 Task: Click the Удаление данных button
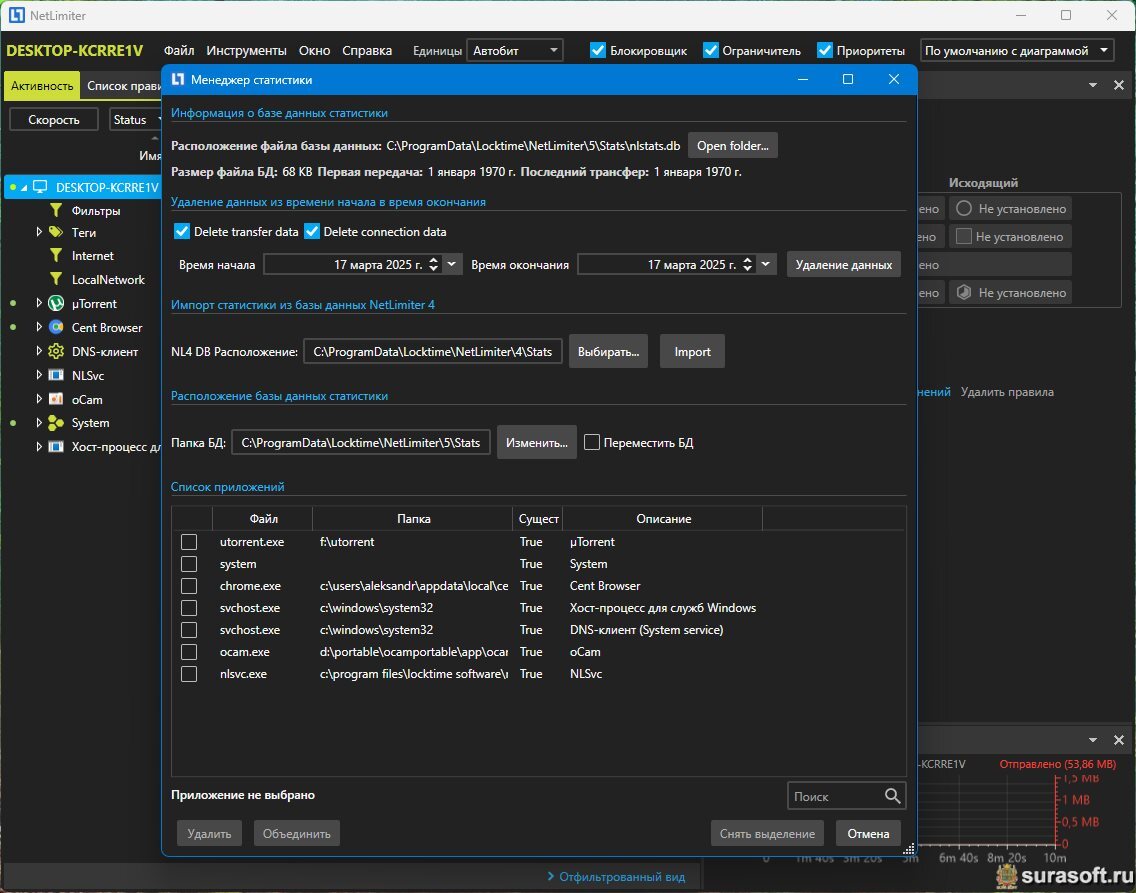click(844, 264)
